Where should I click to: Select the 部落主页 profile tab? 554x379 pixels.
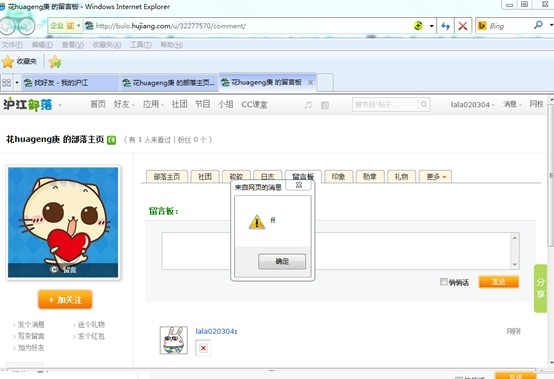(167, 176)
